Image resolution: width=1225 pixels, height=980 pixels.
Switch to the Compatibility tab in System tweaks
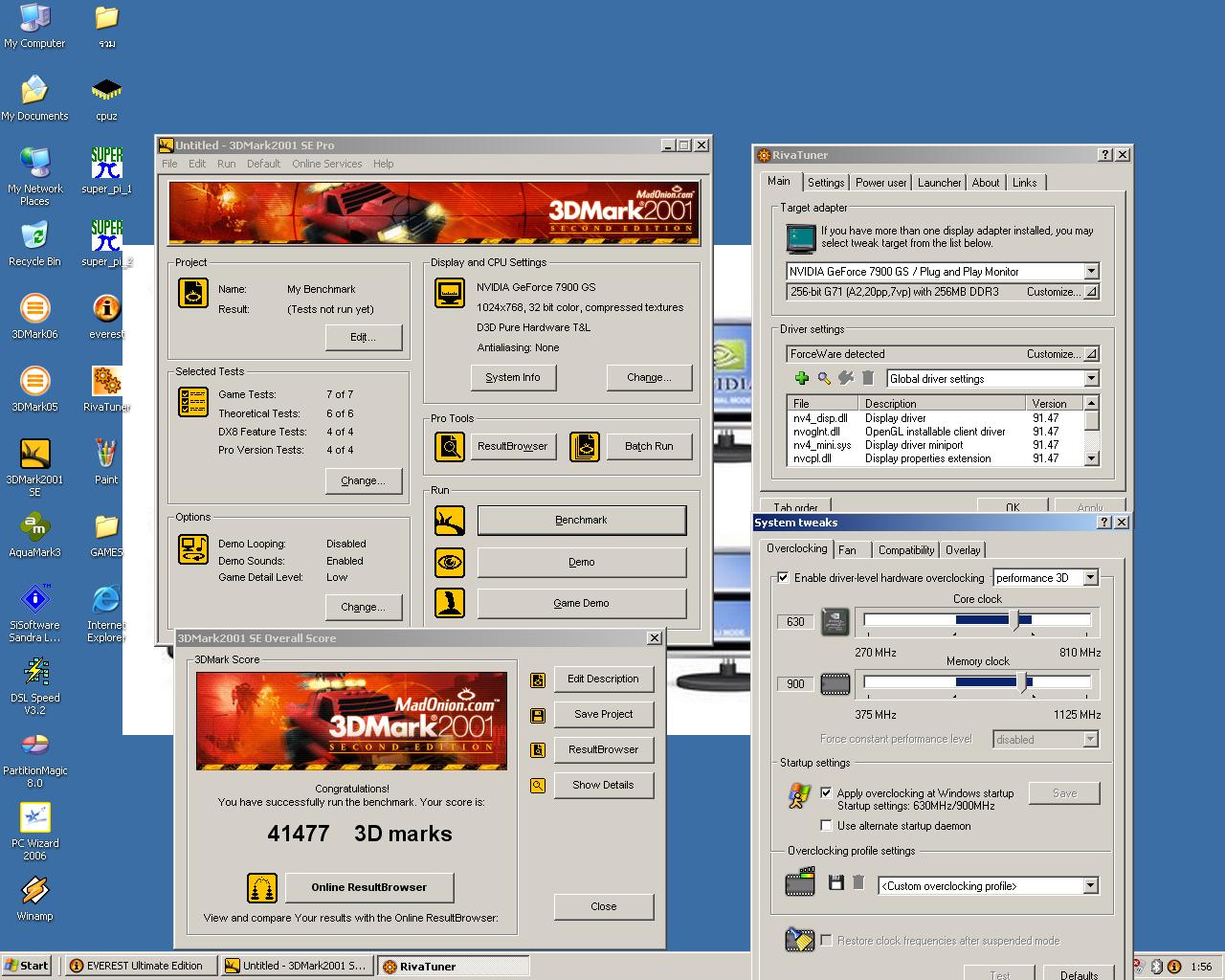click(x=906, y=549)
